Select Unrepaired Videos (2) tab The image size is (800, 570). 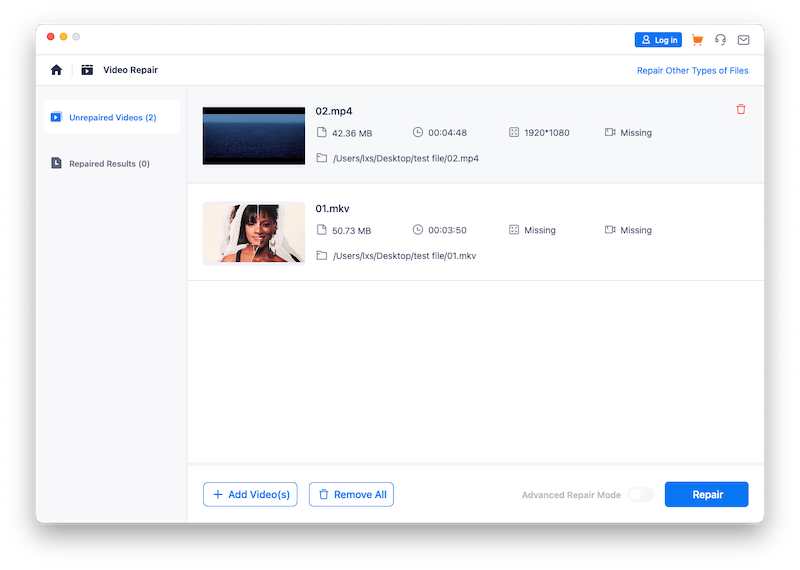coord(112,117)
